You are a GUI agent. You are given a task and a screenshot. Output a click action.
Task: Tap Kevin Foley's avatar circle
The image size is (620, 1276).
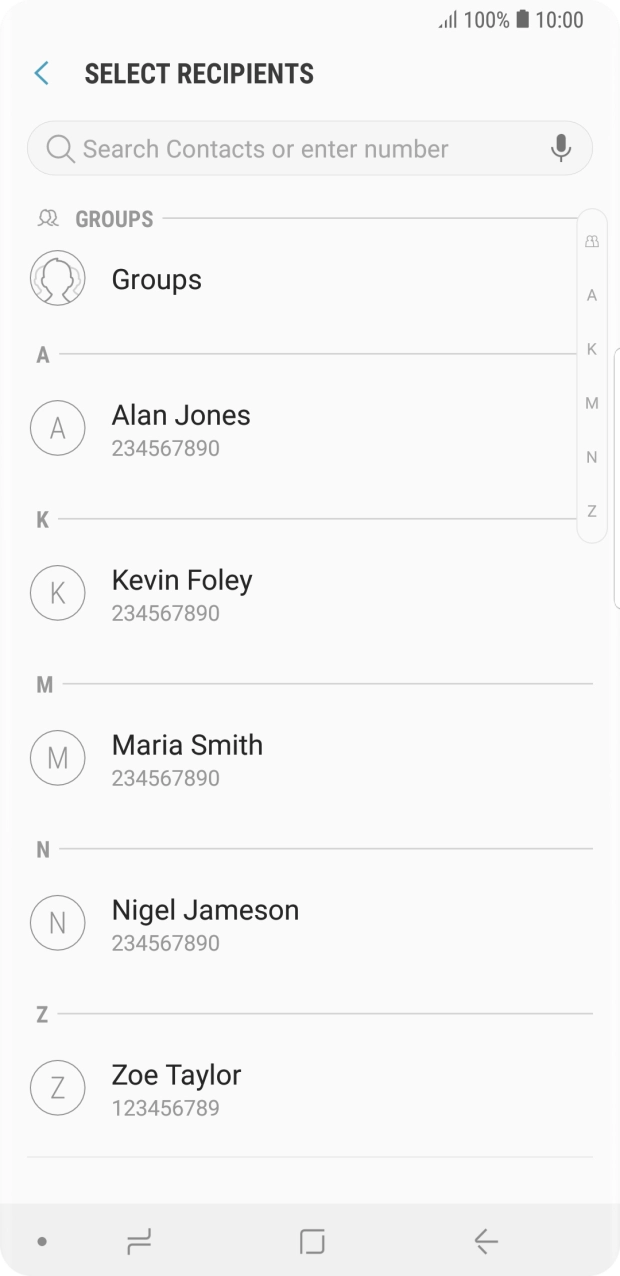click(57, 592)
